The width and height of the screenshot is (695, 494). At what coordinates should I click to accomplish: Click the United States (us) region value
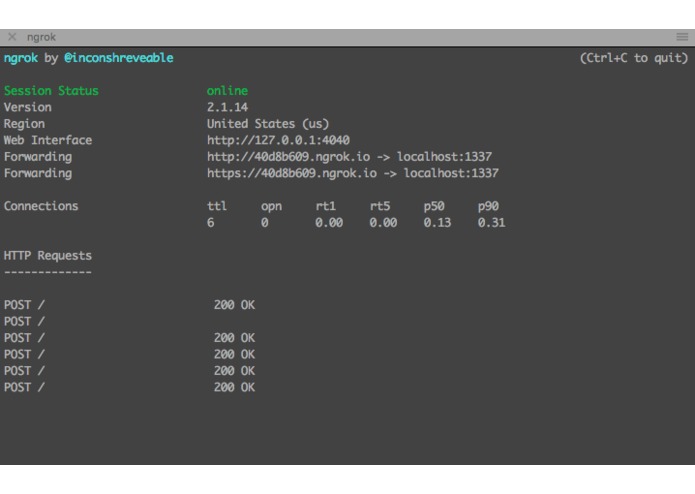[268, 124]
